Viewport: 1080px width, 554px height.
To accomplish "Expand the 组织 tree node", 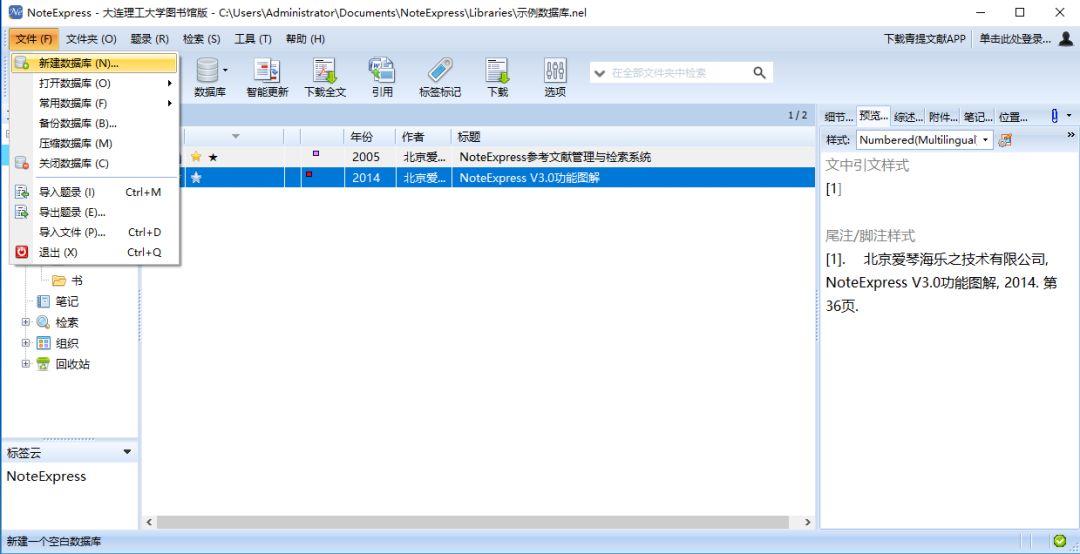I will coord(26,343).
